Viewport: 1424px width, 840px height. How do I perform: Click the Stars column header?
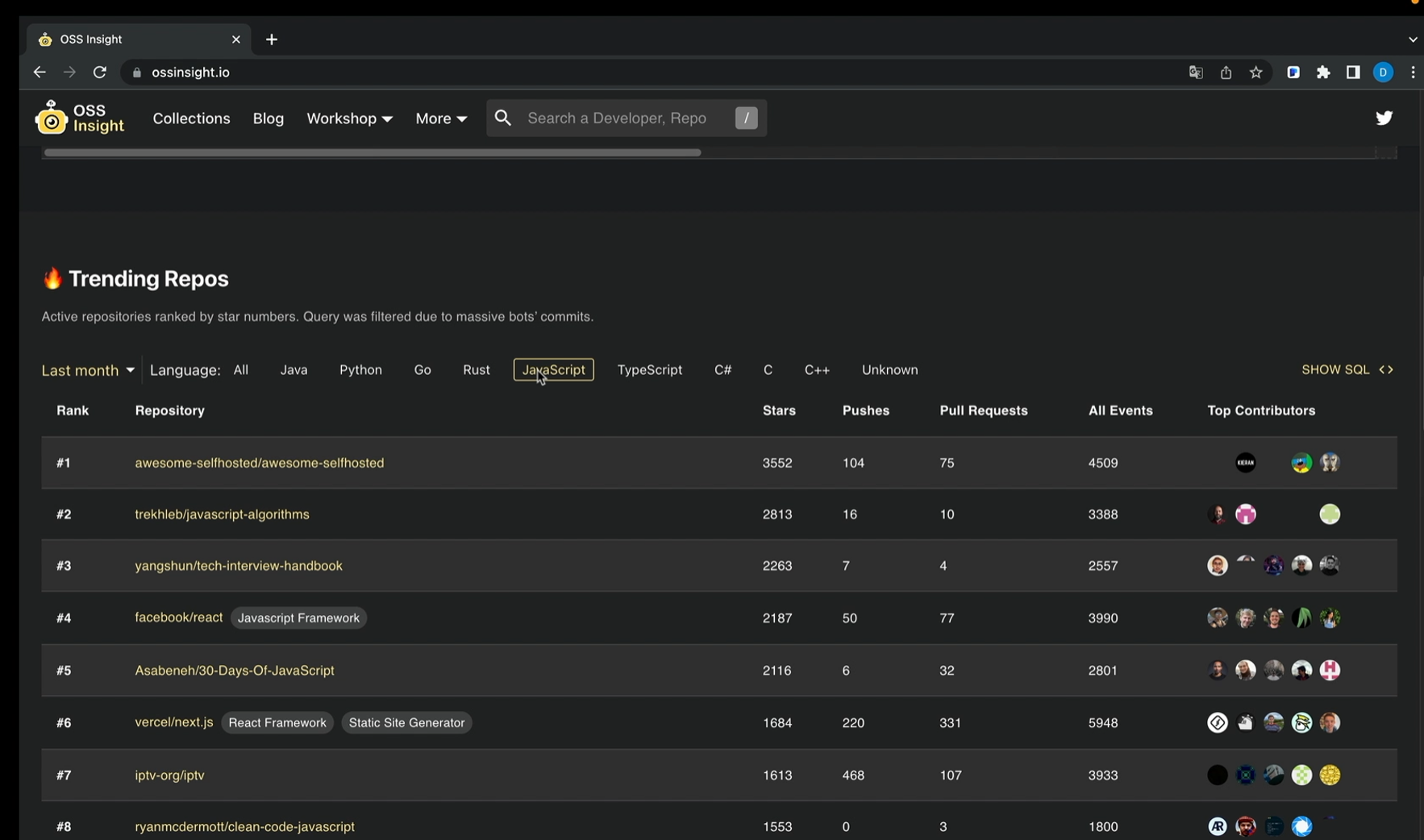pyautogui.click(x=779, y=411)
